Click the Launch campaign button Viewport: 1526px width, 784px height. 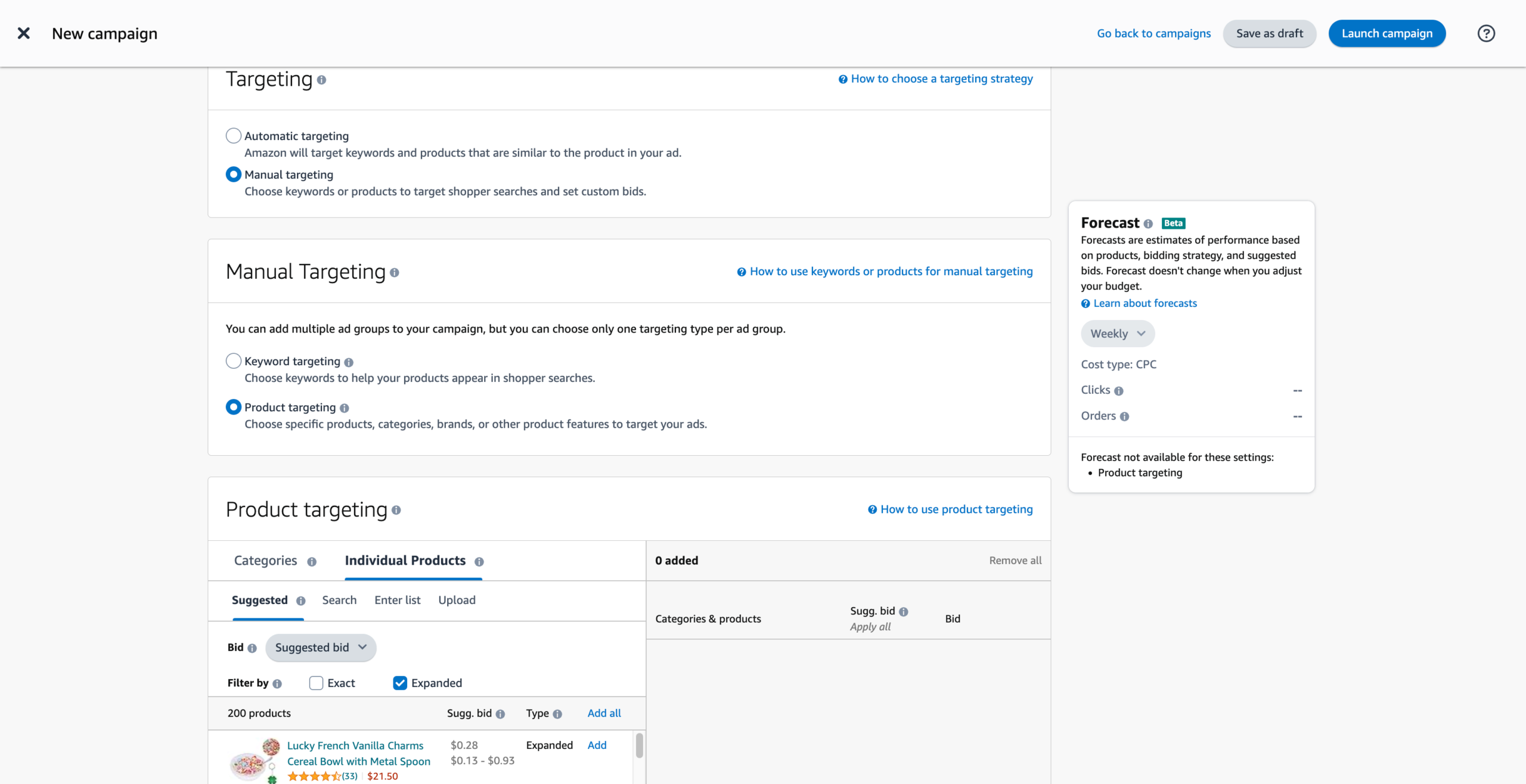[1387, 33]
